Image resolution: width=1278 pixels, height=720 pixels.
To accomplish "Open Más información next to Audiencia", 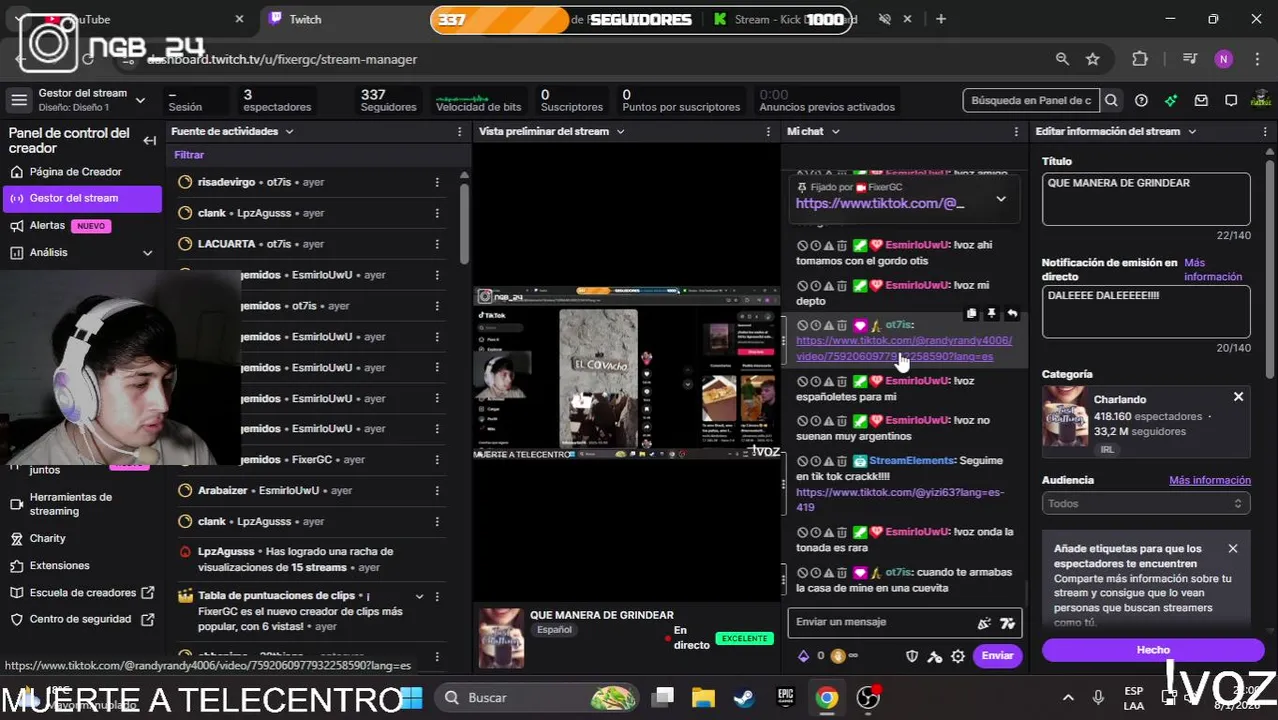I will 1210,480.
